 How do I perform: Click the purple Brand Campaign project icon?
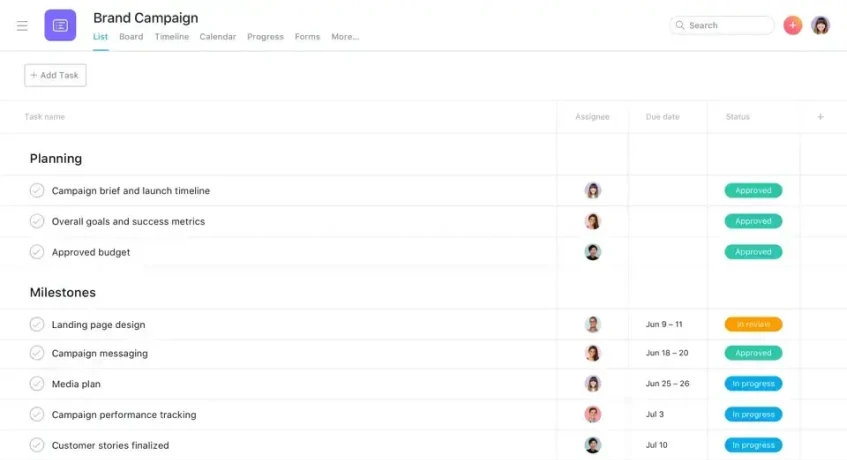point(60,26)
